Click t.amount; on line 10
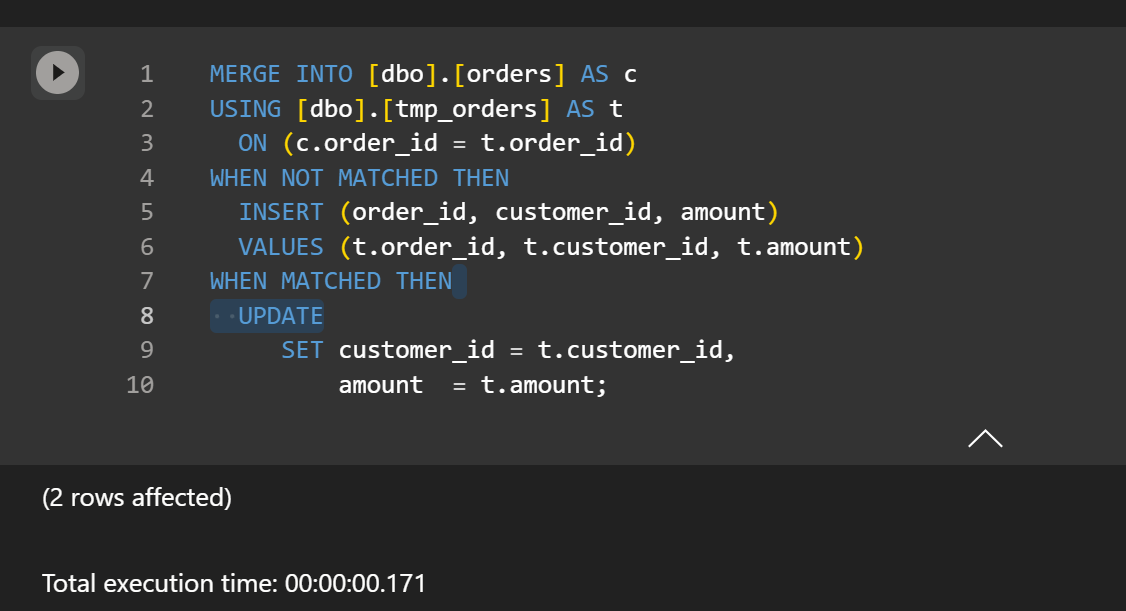 pos(544,384)
